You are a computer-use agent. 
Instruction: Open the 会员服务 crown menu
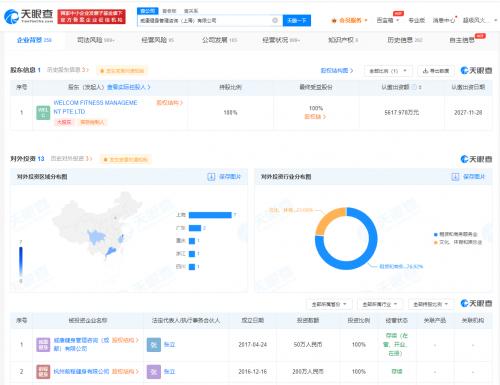coord(349,20)
